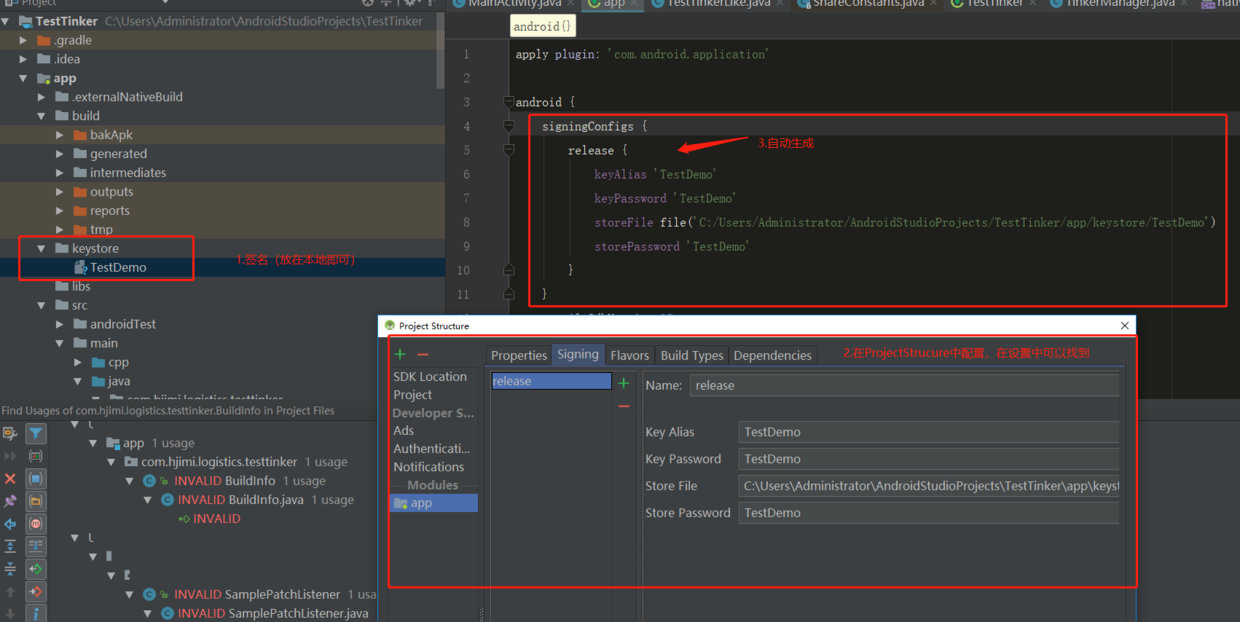Expand the androidTest folder

point(60,324)
